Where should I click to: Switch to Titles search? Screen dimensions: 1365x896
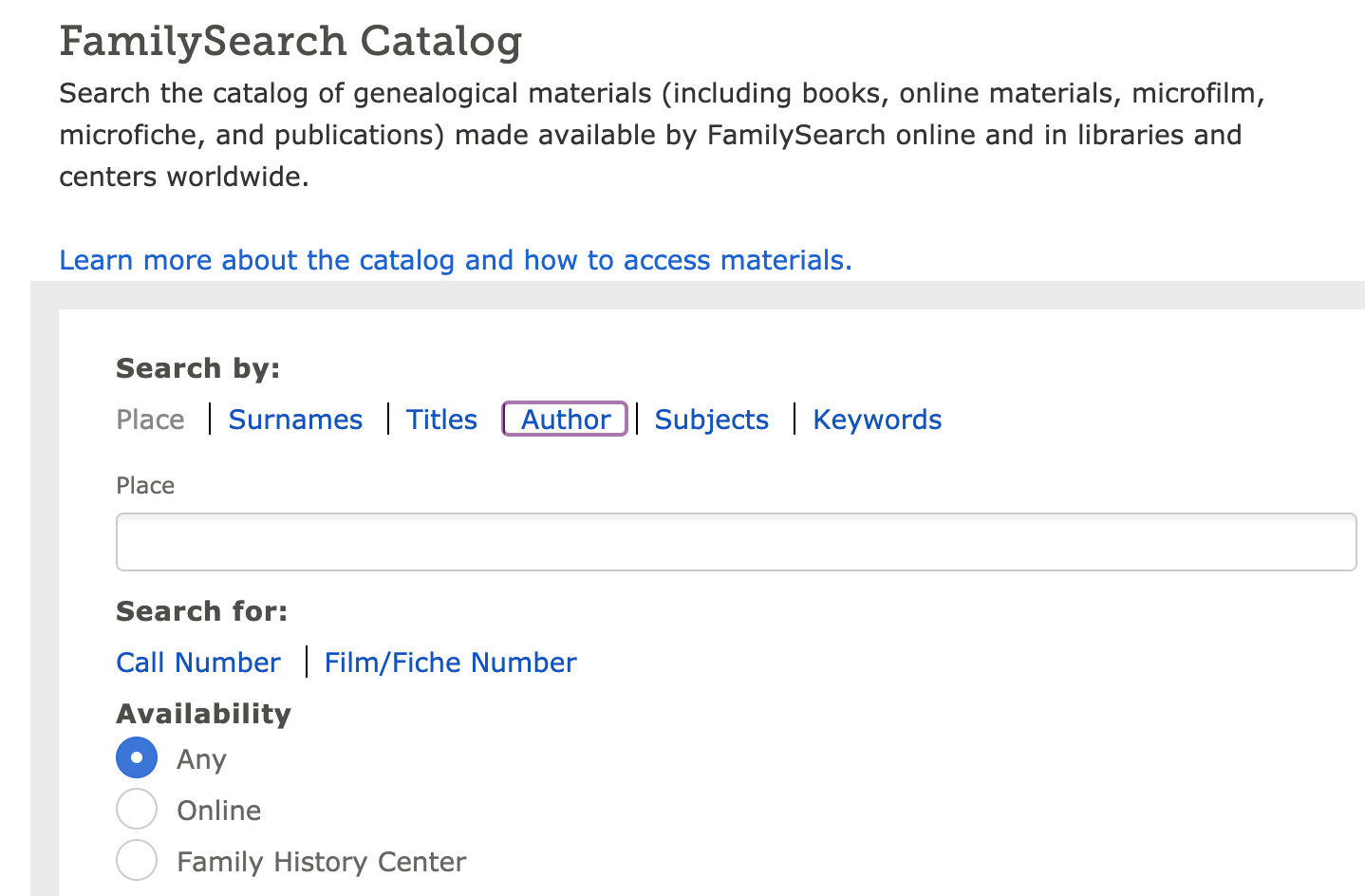pos(441,420)
